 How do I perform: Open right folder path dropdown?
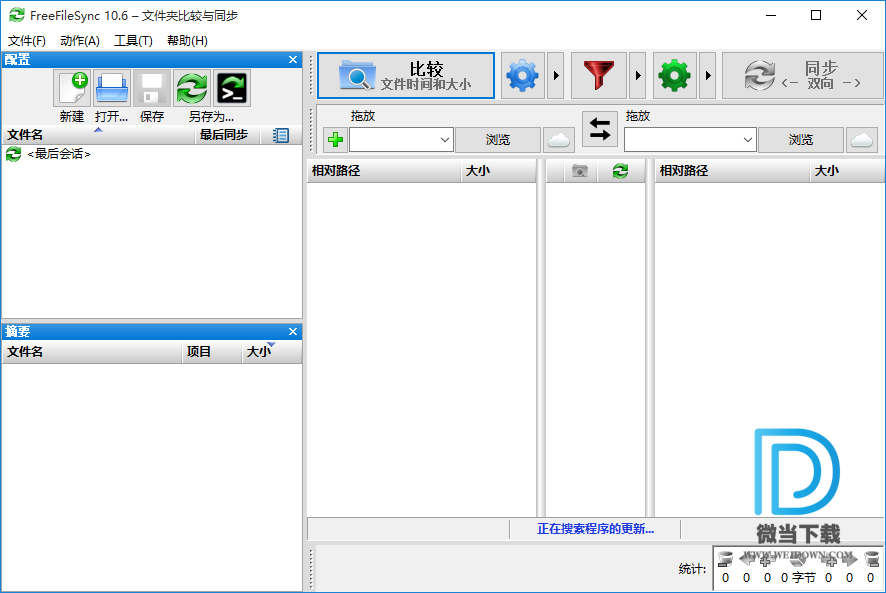click(748, 140)
